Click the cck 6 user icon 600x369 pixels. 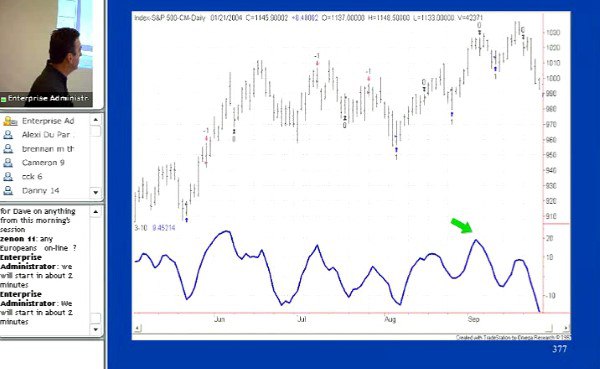8,176
